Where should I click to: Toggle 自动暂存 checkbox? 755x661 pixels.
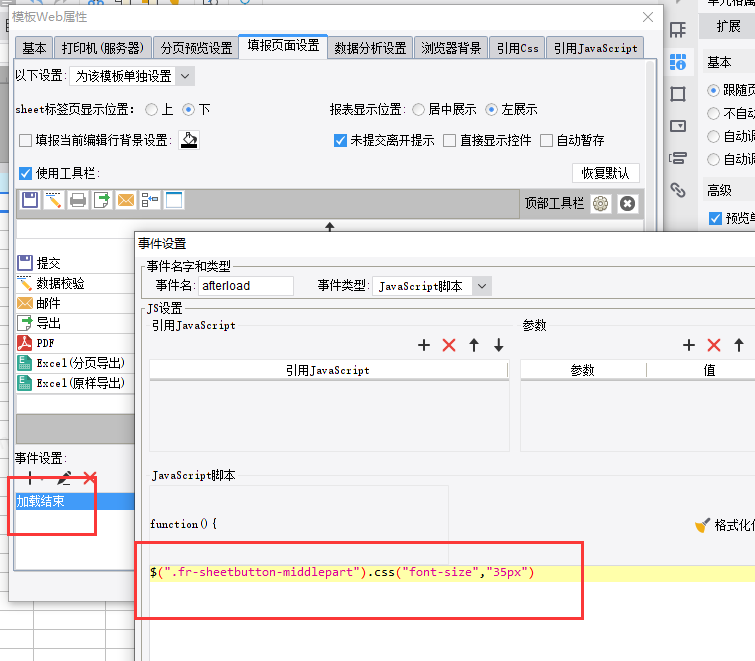coord(546,141)
